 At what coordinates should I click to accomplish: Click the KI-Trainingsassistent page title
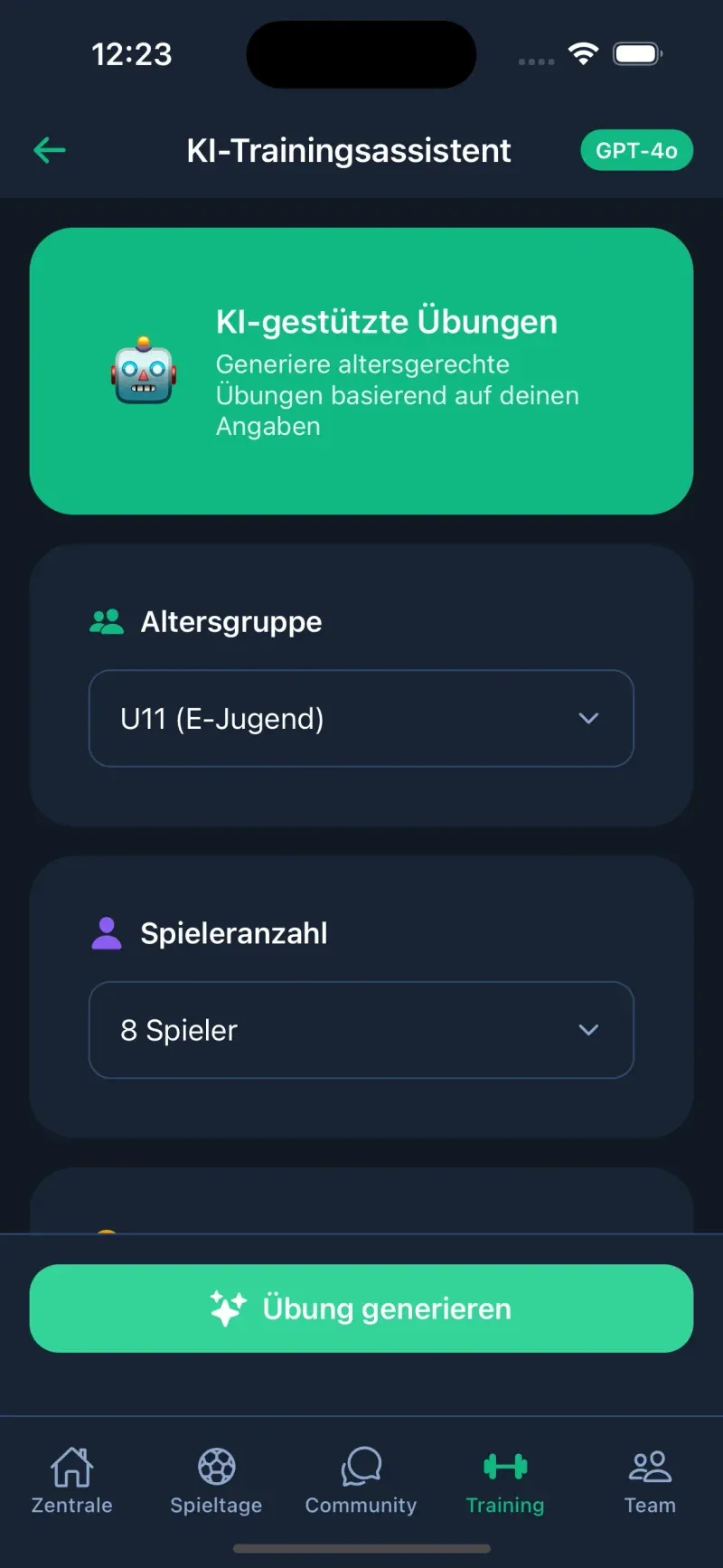point(349,150)
